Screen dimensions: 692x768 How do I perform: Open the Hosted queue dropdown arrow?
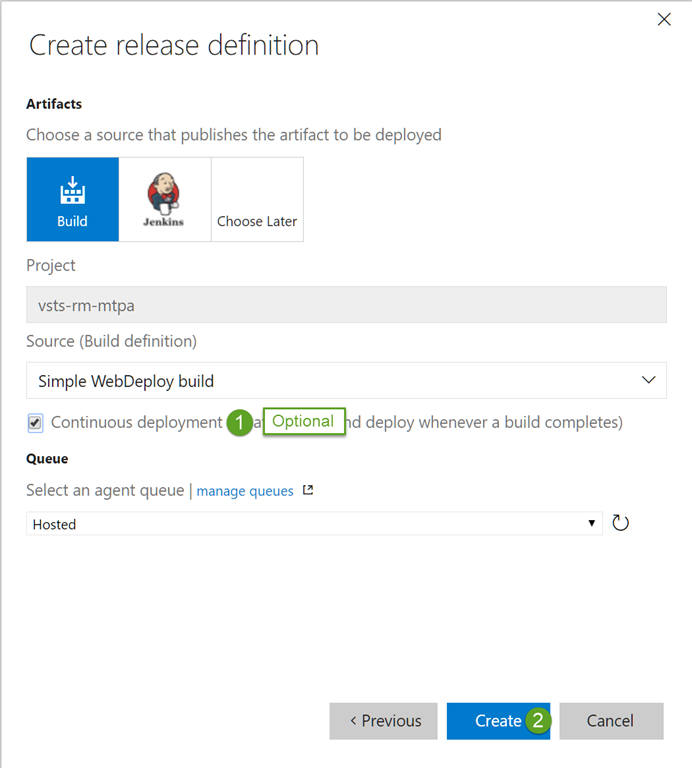pyautogui.click(x=592, y=523)
